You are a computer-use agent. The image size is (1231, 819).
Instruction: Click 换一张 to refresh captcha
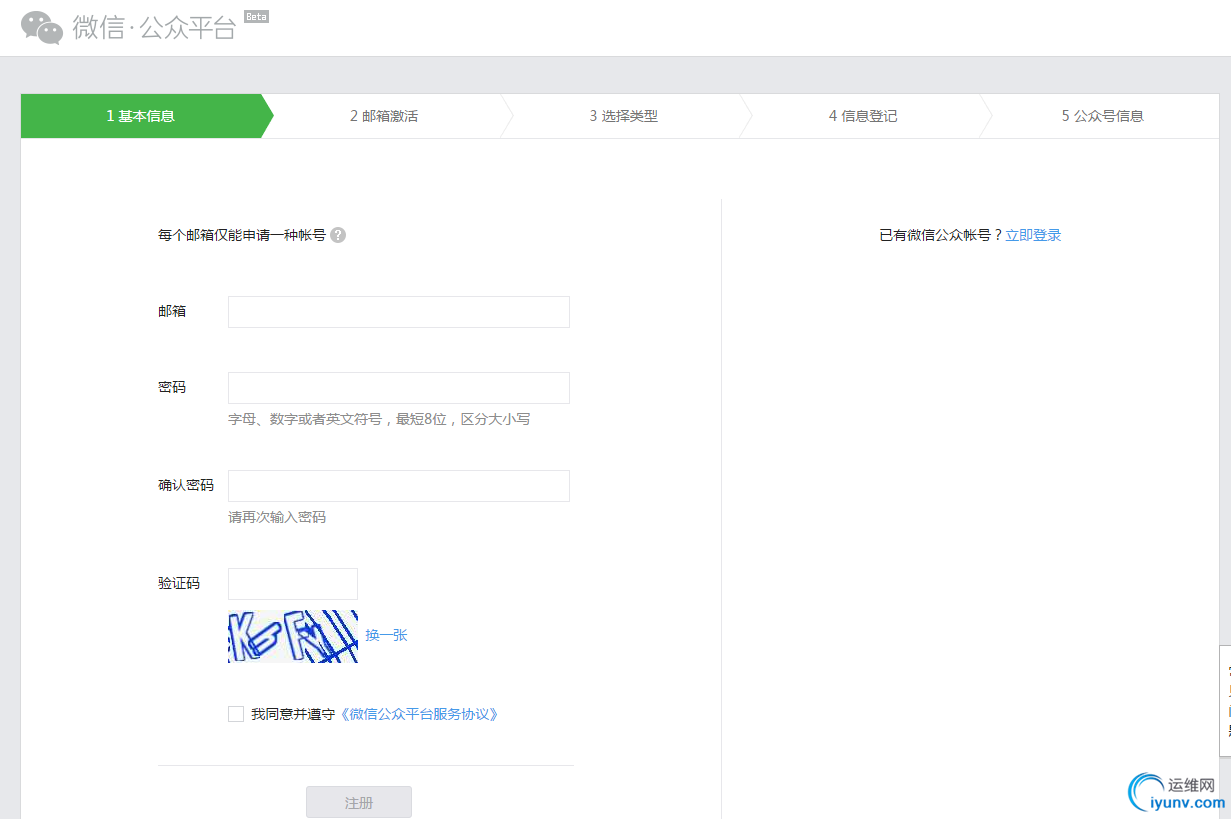click(x=386, y=635)
